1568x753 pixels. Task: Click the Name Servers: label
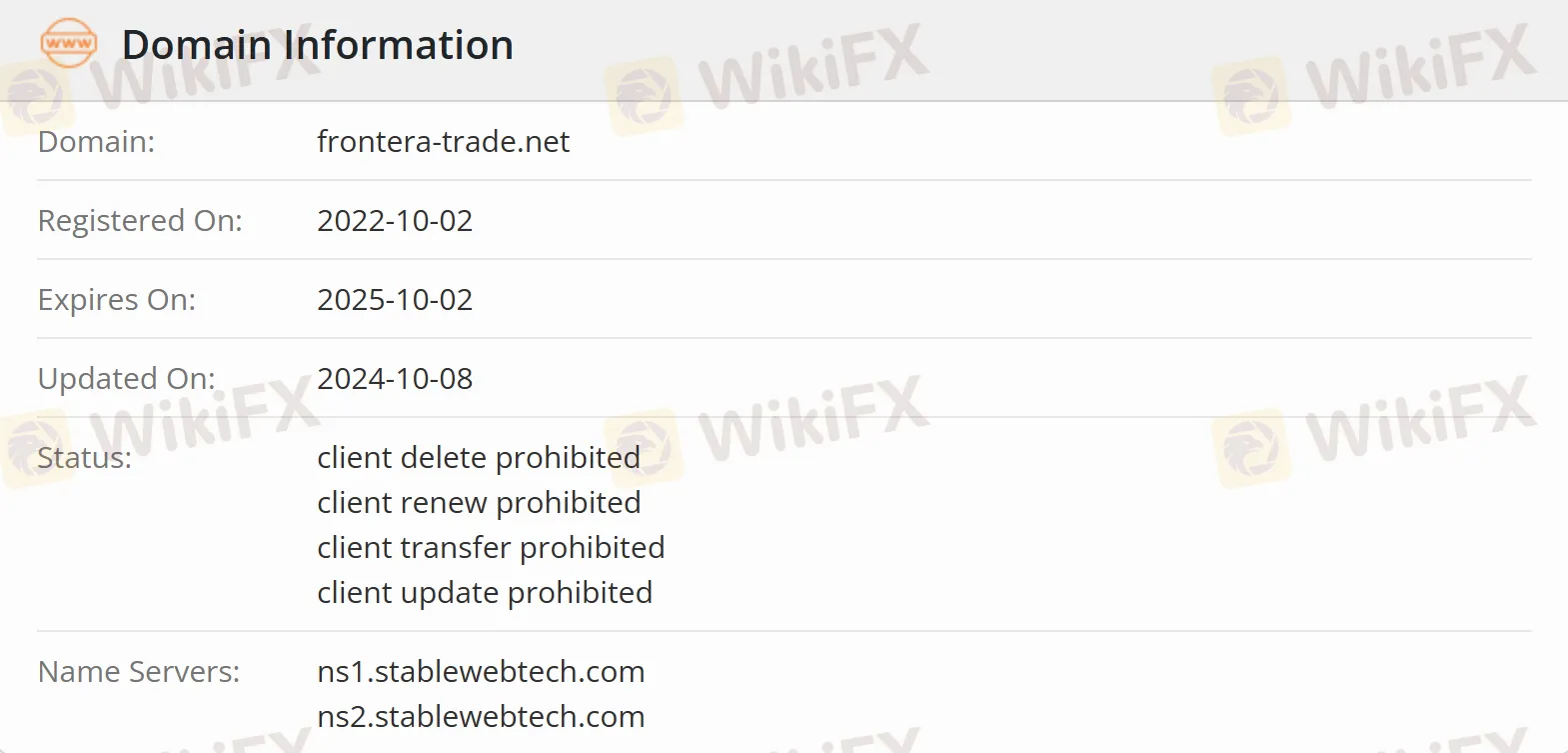point(139,672)
